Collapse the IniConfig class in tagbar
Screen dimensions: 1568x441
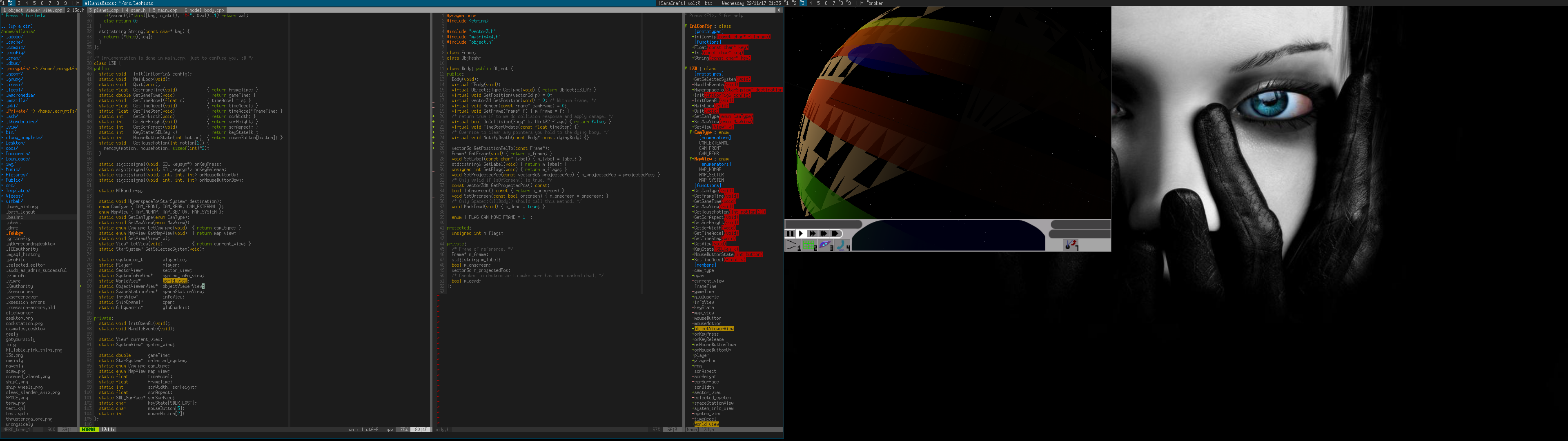tap(686, 26)
